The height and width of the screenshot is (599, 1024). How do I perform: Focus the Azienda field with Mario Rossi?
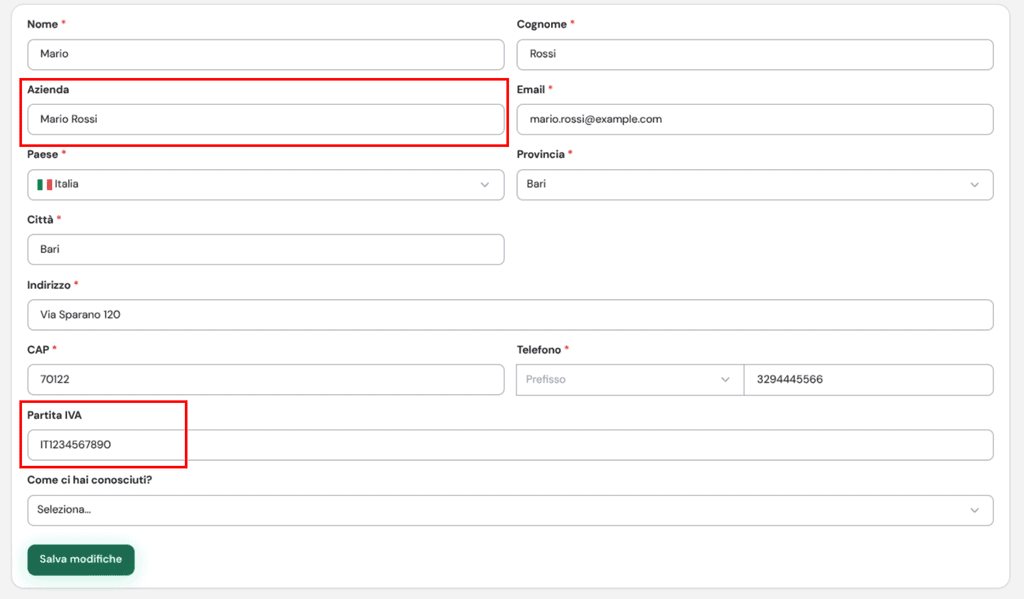pos(266,120)
